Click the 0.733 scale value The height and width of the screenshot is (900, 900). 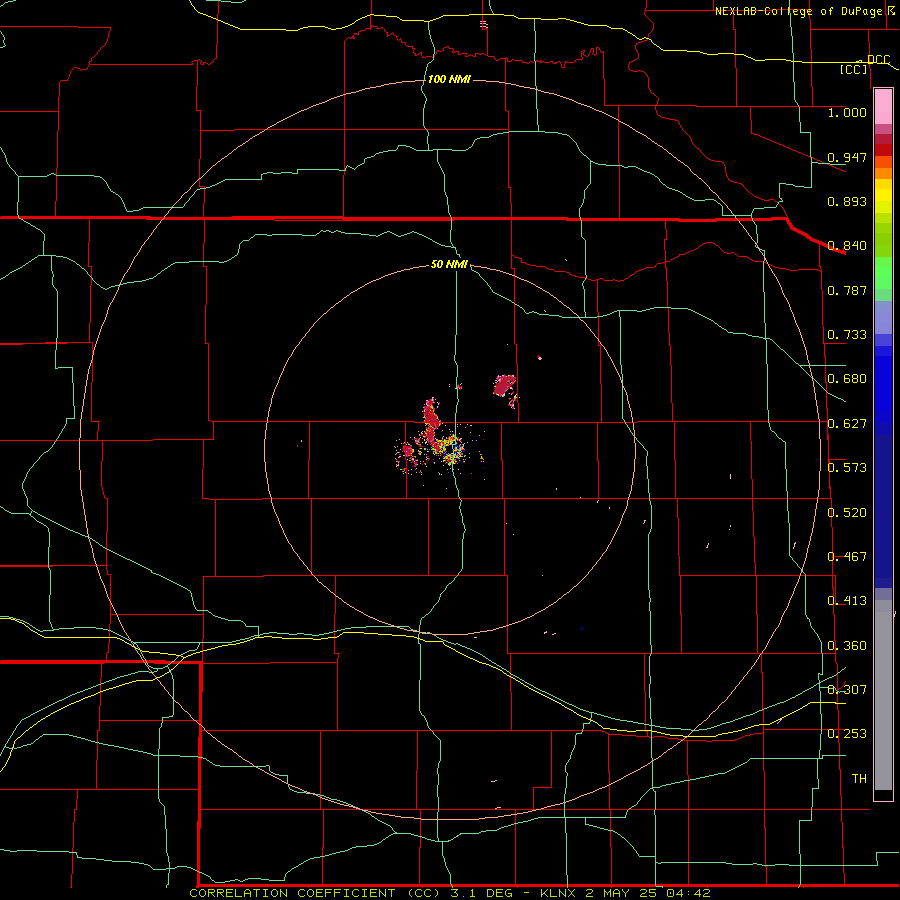click(x=847, y=335)
